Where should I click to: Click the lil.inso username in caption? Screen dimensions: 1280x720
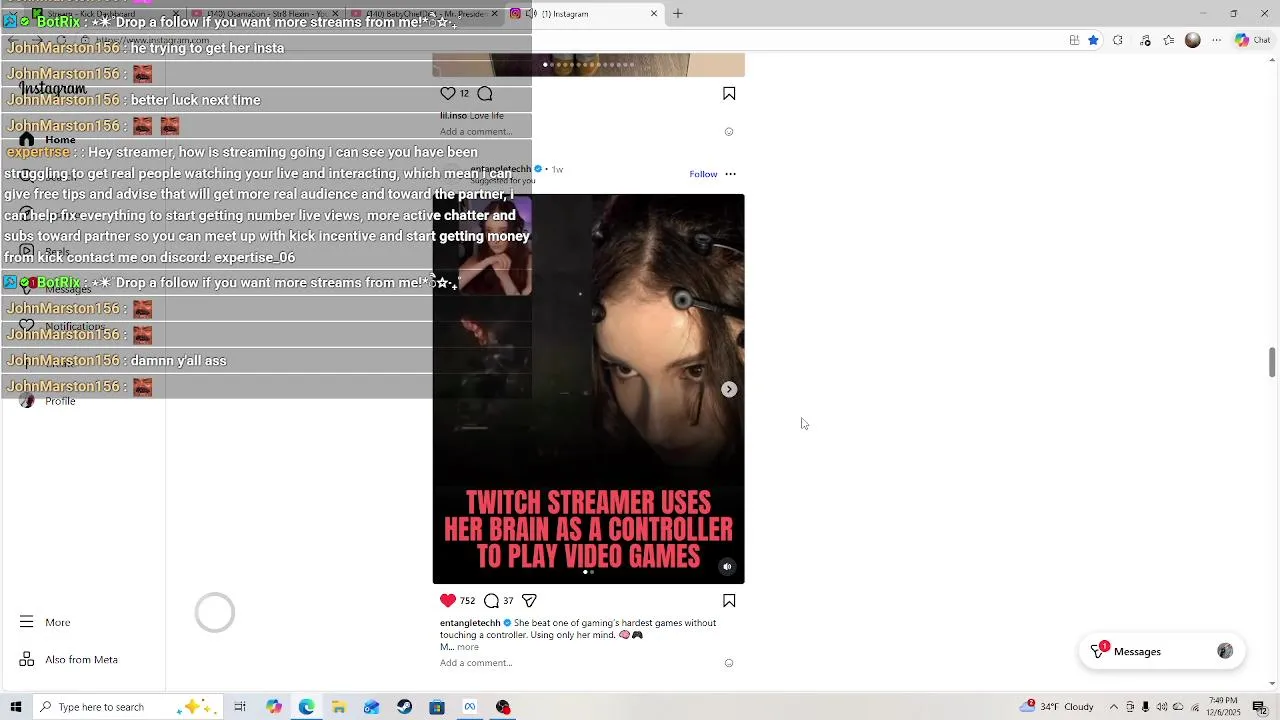(453, 116)
